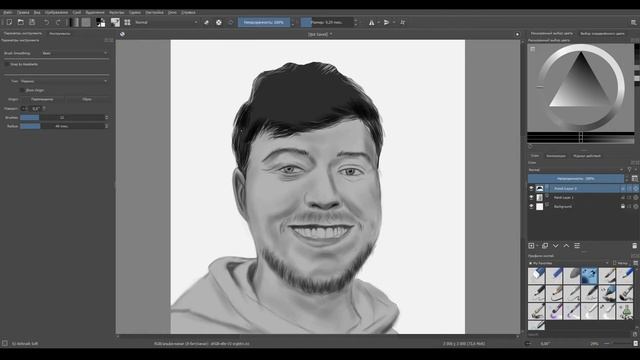Open the View menu
Viewport: 640px width, 360px height.
(x=37, y=12)
